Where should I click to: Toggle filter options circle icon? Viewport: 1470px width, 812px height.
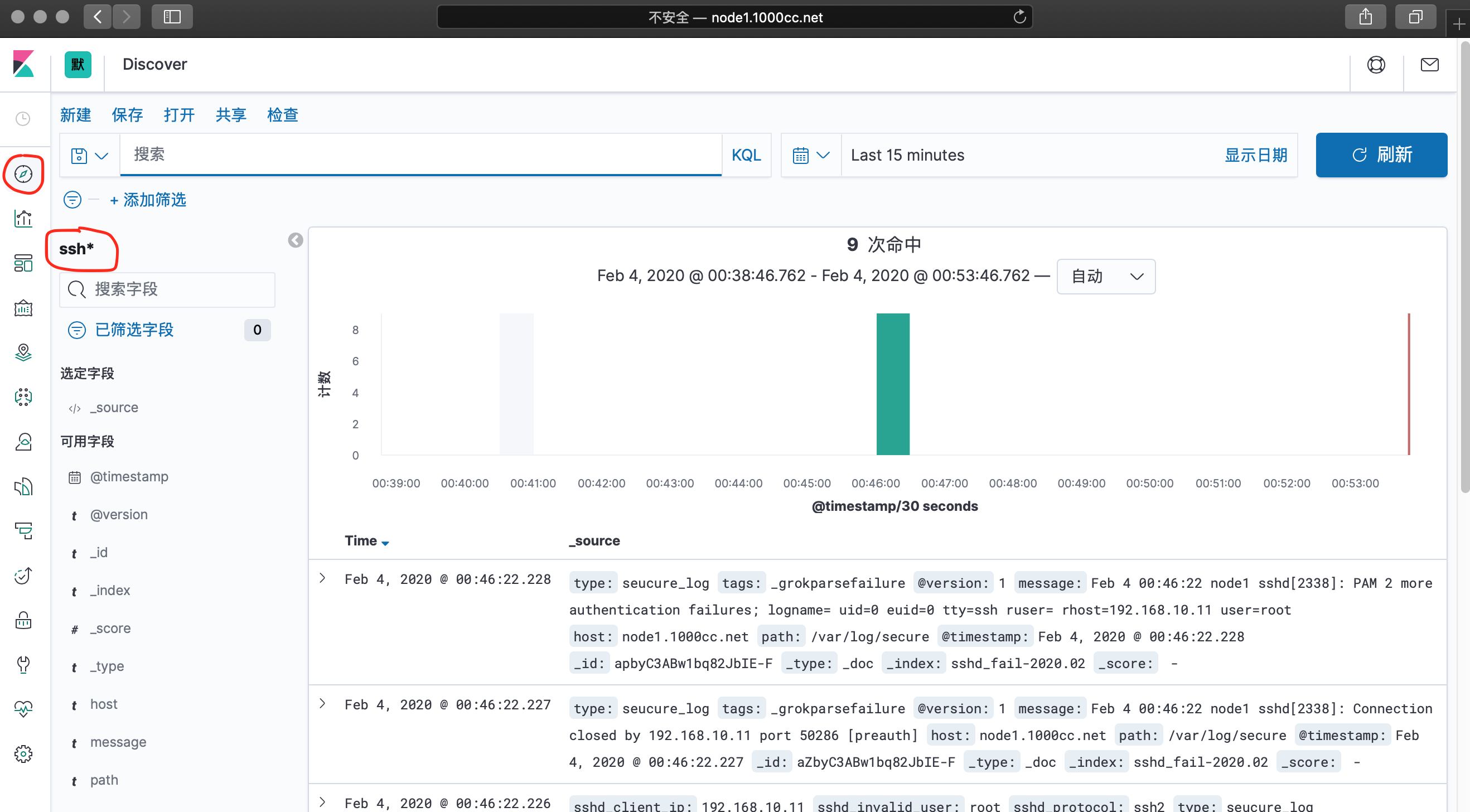tap(72, 200)
